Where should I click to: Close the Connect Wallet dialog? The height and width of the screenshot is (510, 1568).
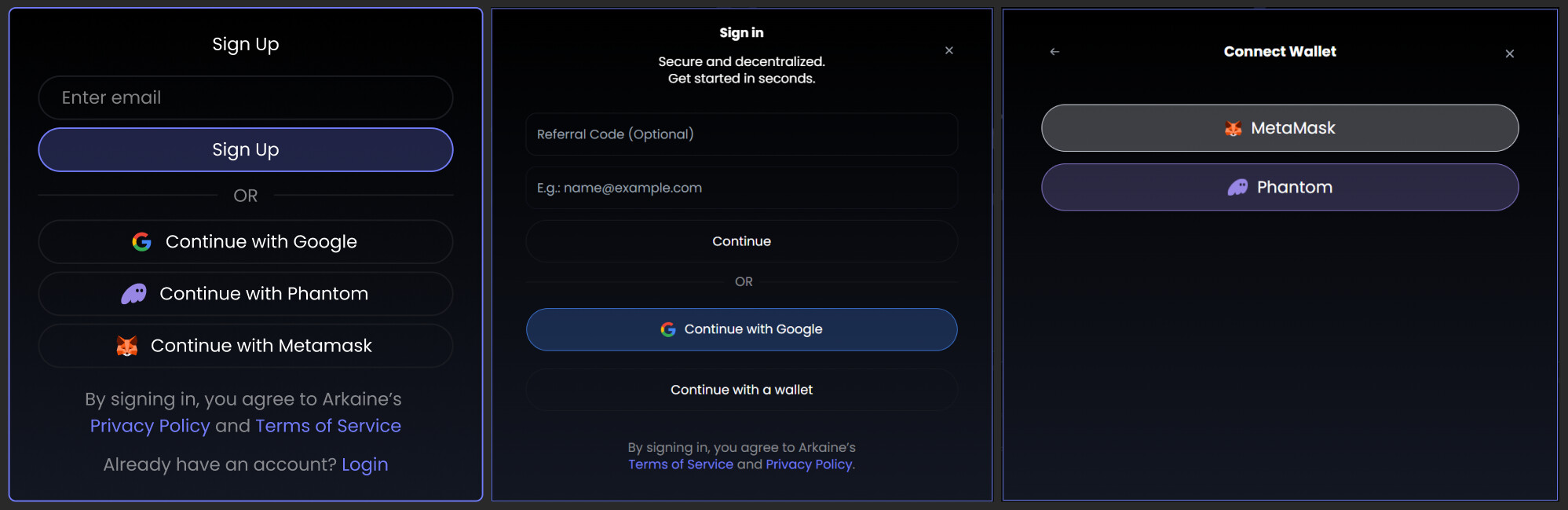coord(1509,53)
